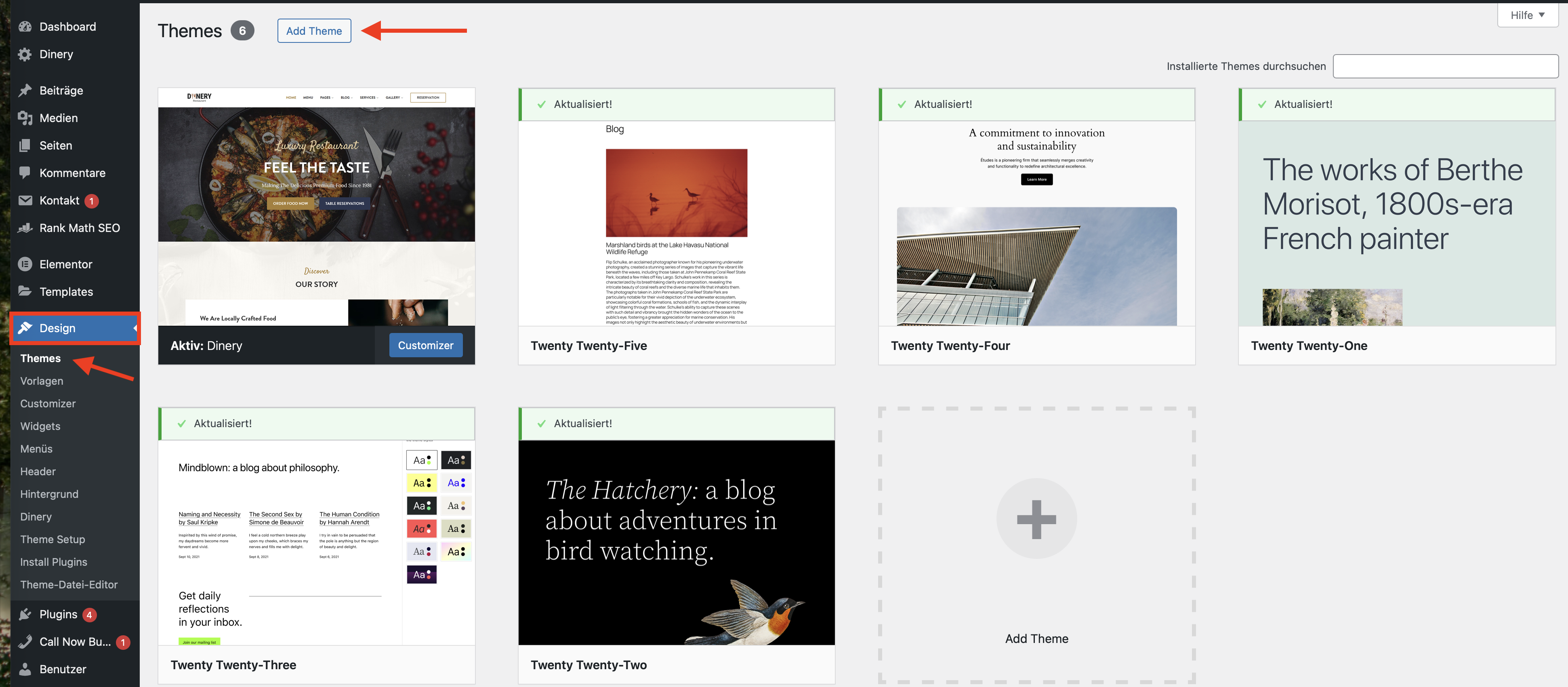Open Widgets submenu item
This screenshot has height=687, width=1568.
point(40,426)
